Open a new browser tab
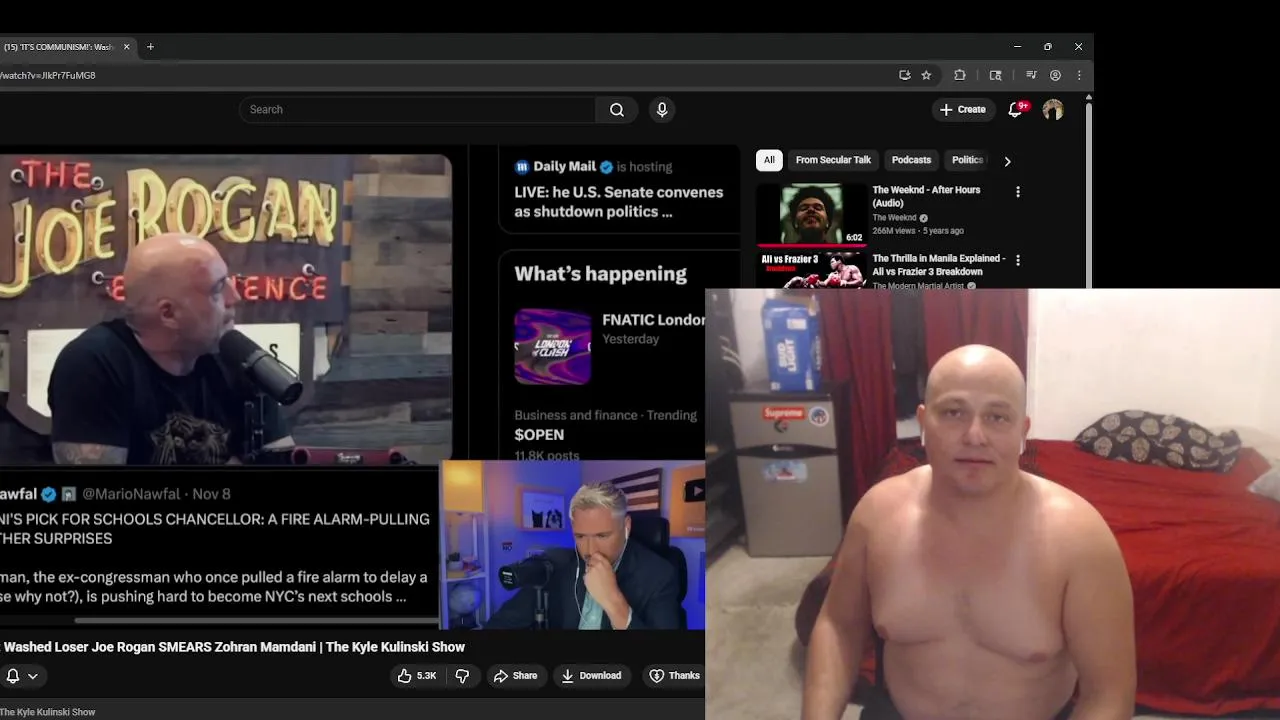Viewport: 1280px width, 720px height. click(150, 47)
